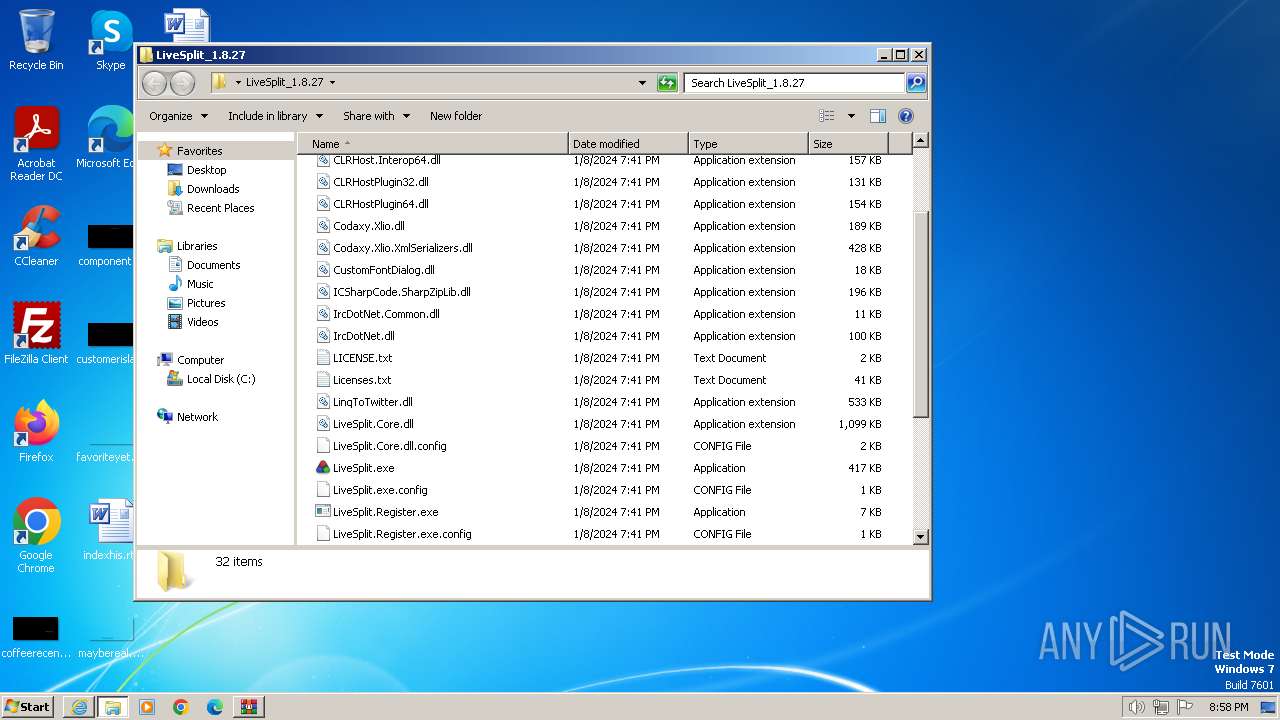Image resolution: width=1280 pixels, height=720 pixels.
Task: Click the Back navigation arrow
Action: click(x=154, y=83)
